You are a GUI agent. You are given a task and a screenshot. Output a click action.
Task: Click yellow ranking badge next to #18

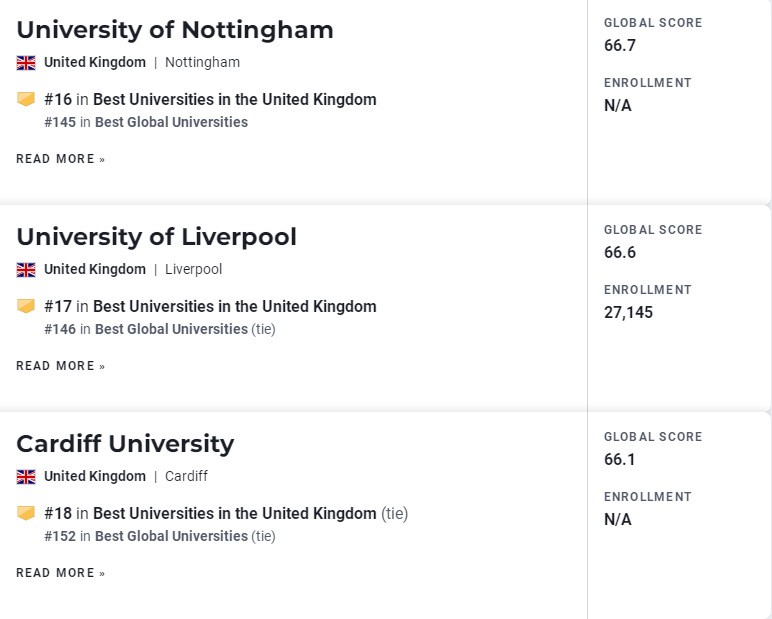(x=26, y=513)
